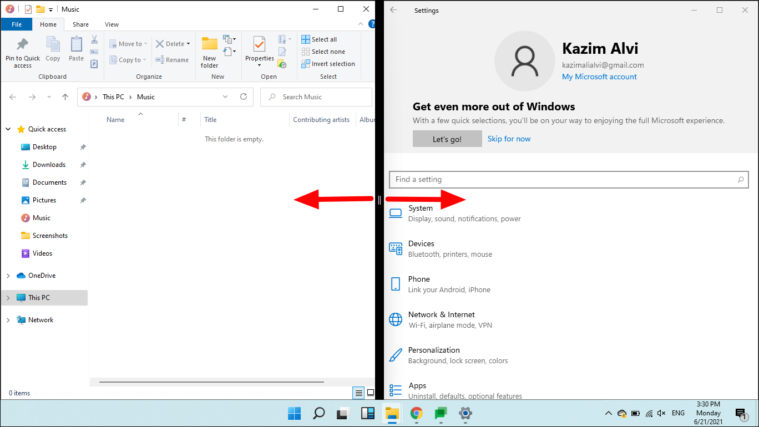
Task: Switch to the Share ribbon tab
Action: coord(80,24)
